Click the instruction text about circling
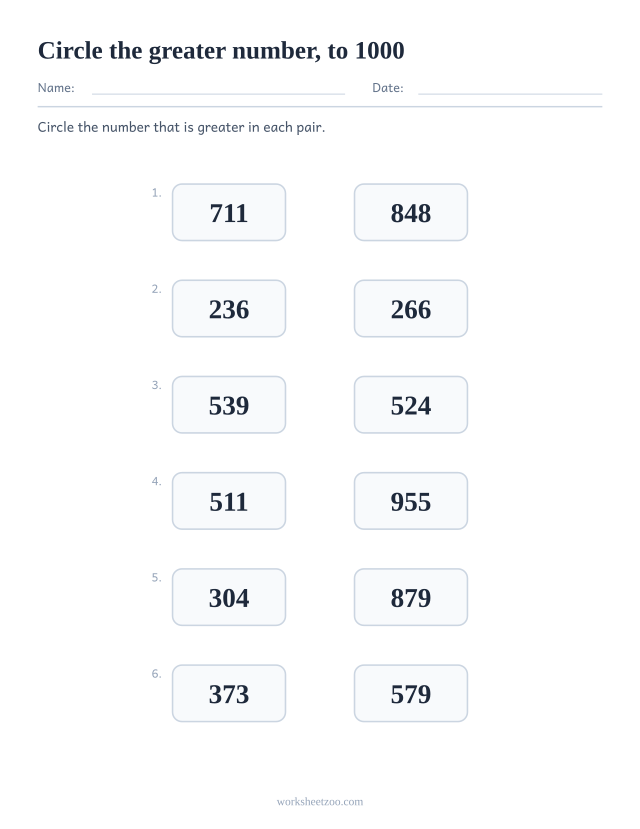Viewport: 640px width, 829px height. (181, 127)
